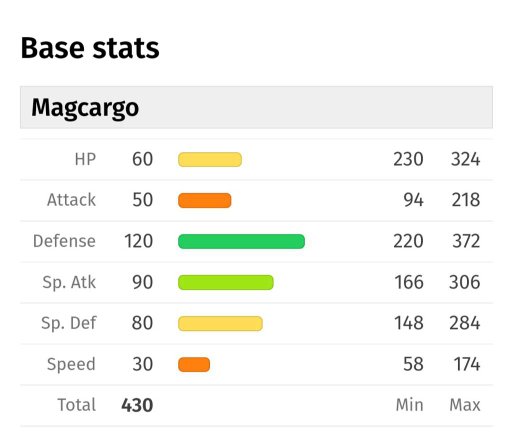This screenshot has width=512, height=439.
Task: Click the orange Attack stat bar
Action: [x=205, y=200]
